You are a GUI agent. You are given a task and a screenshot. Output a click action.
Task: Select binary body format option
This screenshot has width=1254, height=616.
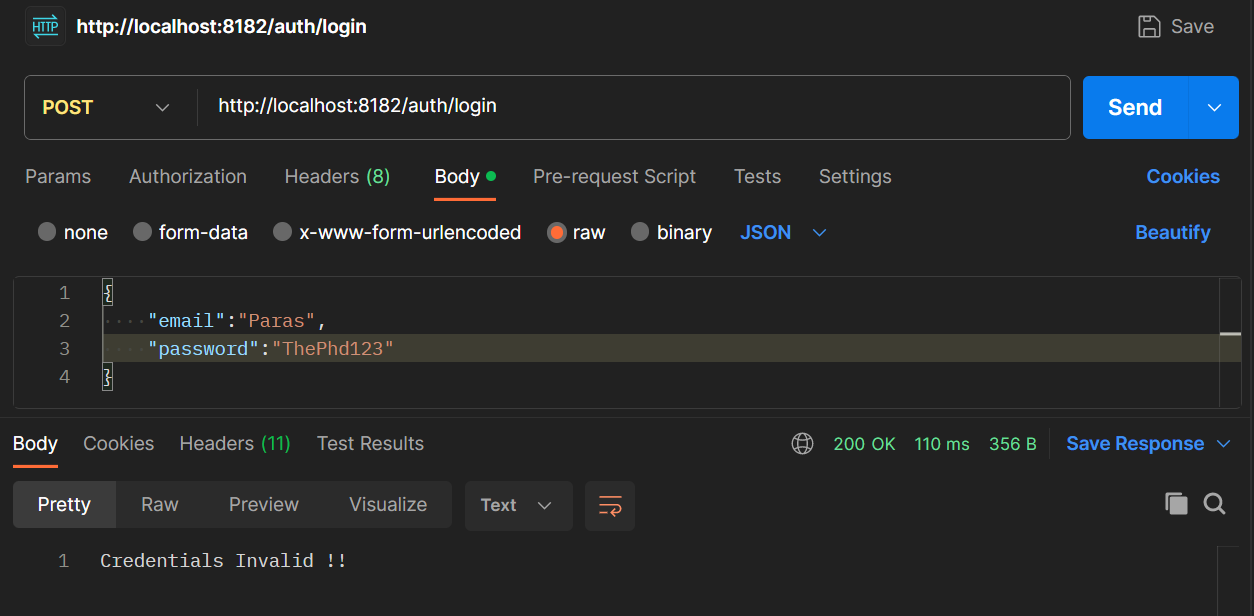(640, 232)
